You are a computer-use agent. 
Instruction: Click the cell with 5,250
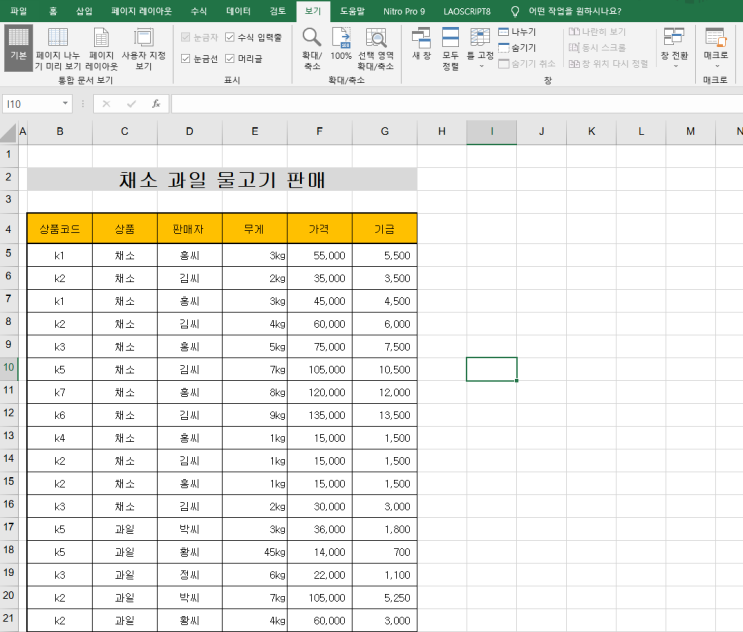point(384,597)
